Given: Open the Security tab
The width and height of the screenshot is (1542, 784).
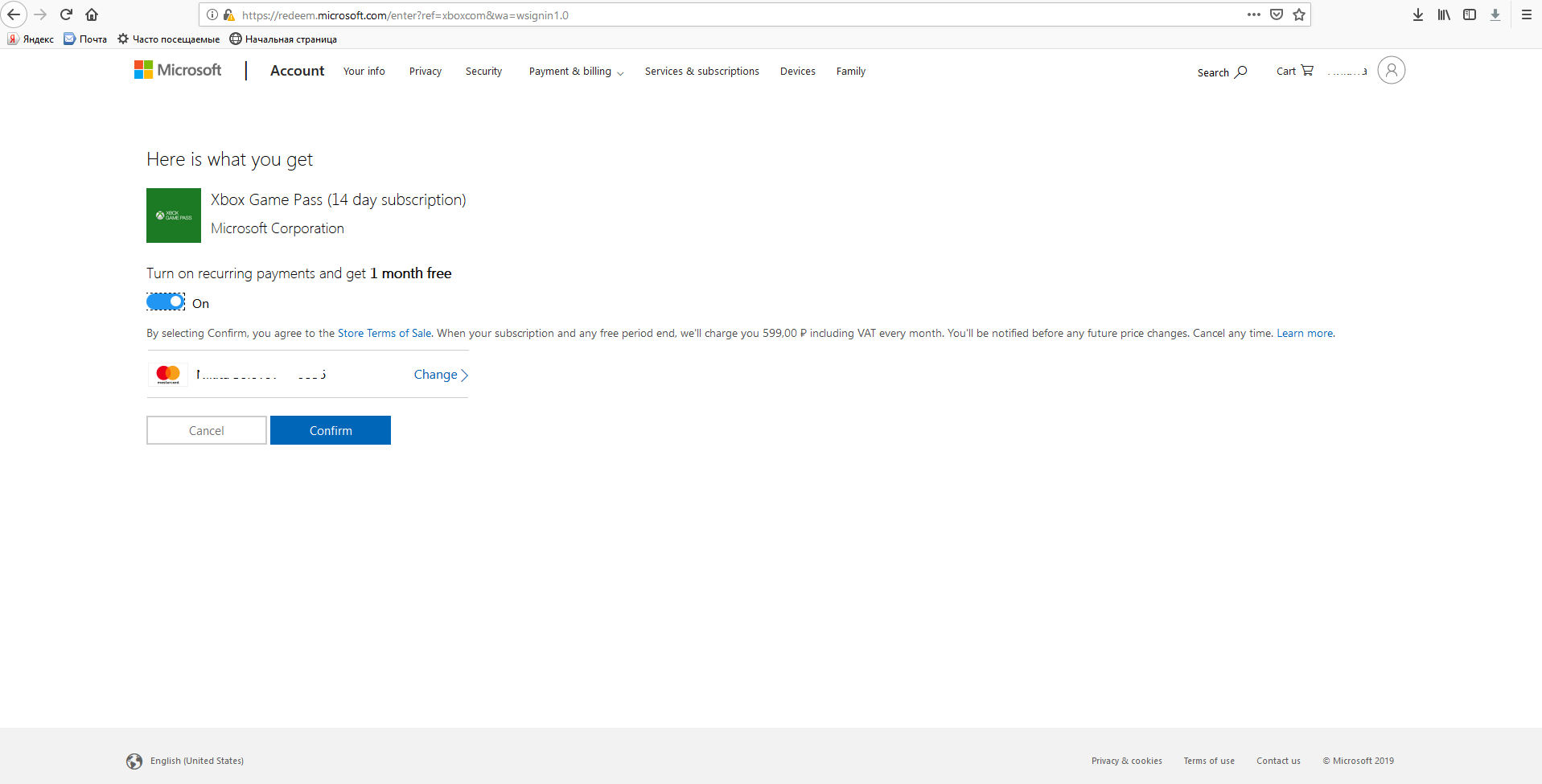Looking at the screenshot, I should [483, 72].
